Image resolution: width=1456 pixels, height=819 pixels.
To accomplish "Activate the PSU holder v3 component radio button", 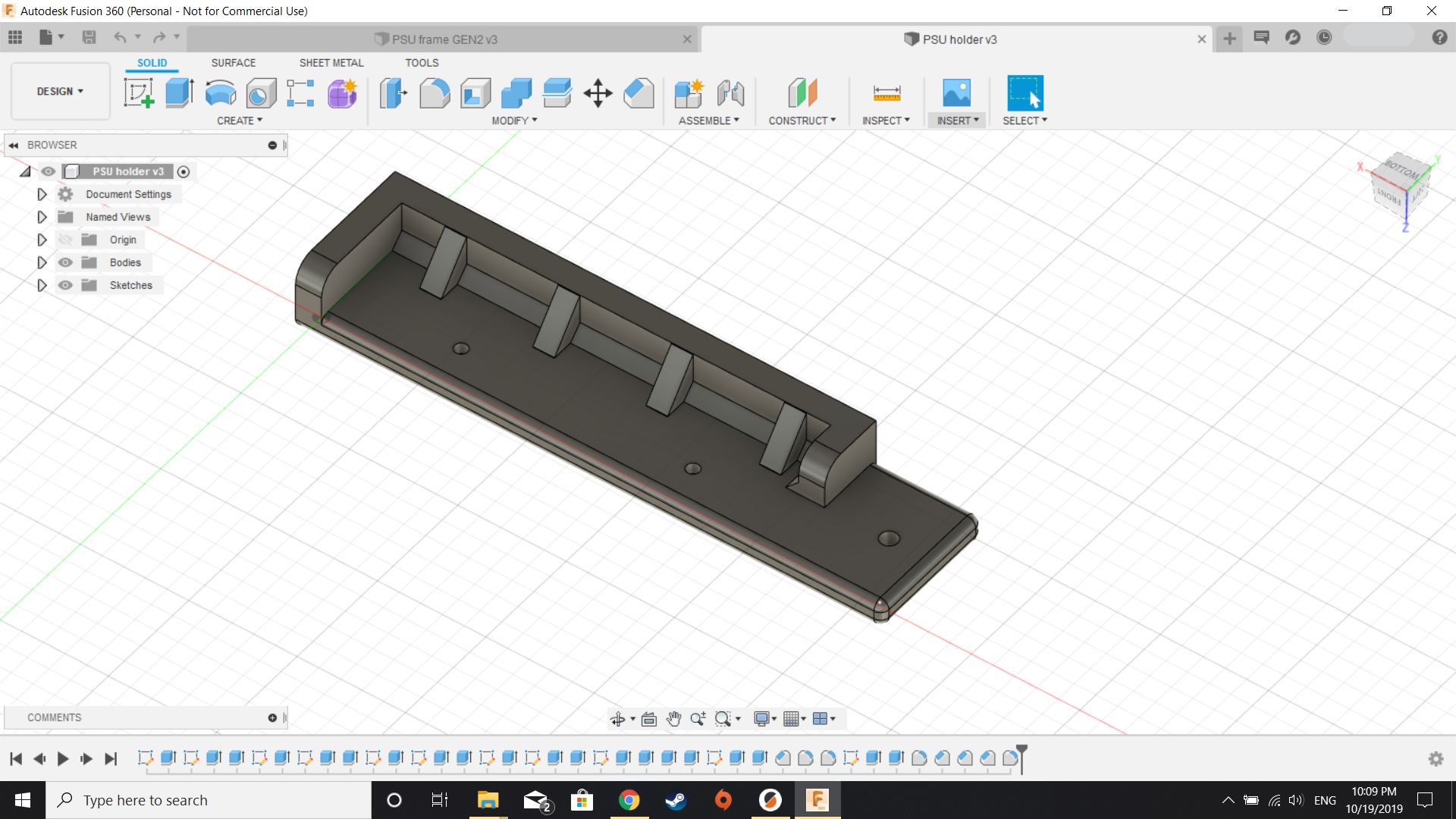I will 184,172.
